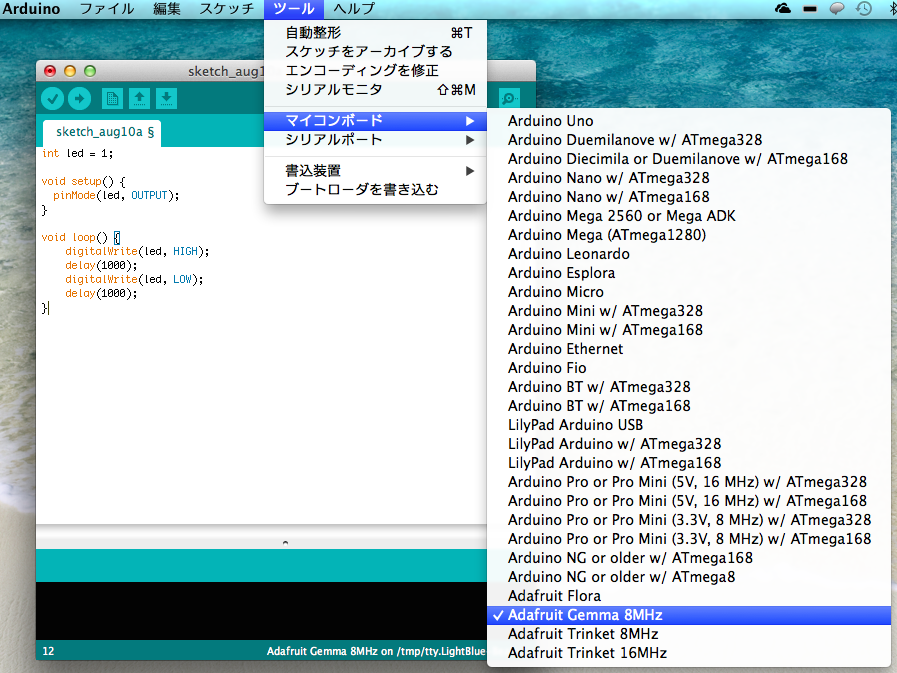Image resolution: width=897 pixels, height=673 pixels.
Task: Pick Arduino Ethernet board
Action: (x=689, y=349)
